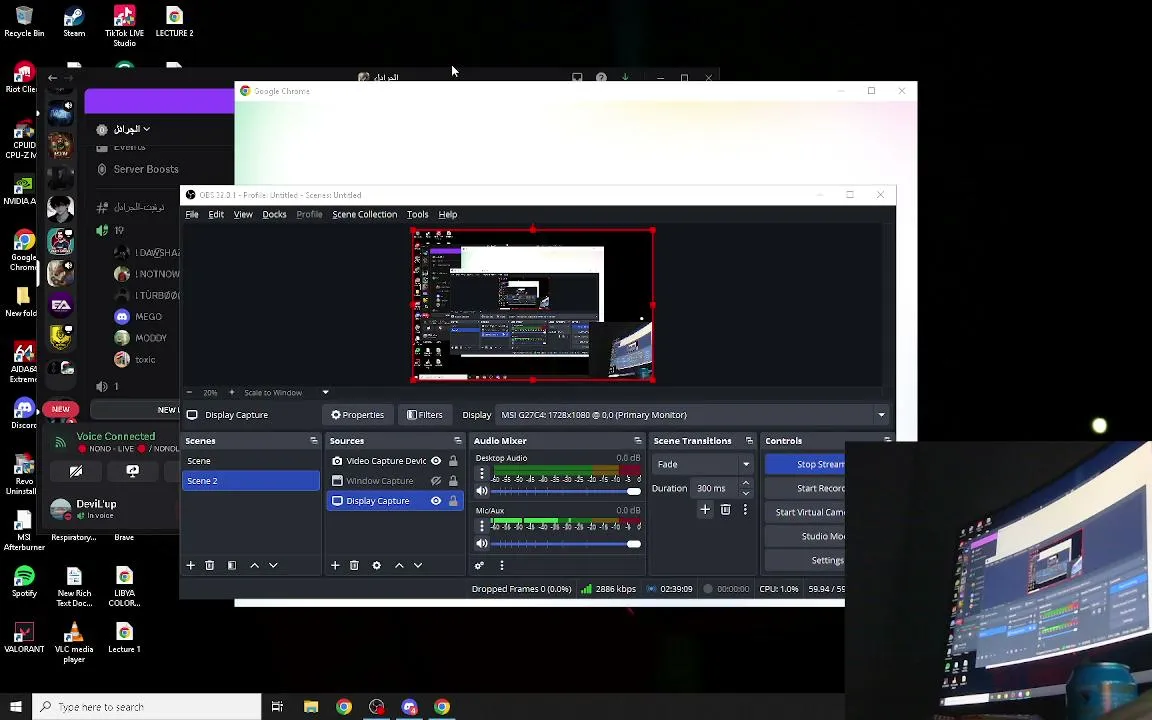Zoom in preview with plus icon
The height and width of the screenshot is (720, 1152).
[232, 392]
